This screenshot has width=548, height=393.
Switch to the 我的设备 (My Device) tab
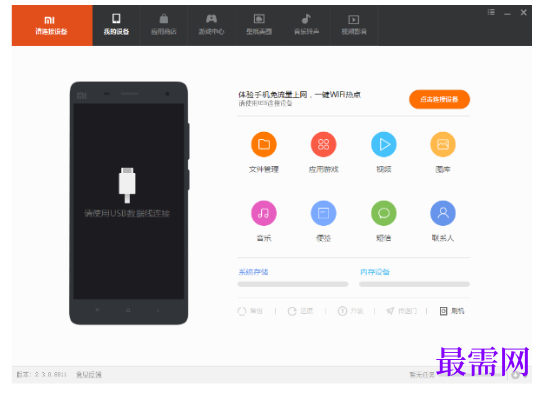[116, 25]
